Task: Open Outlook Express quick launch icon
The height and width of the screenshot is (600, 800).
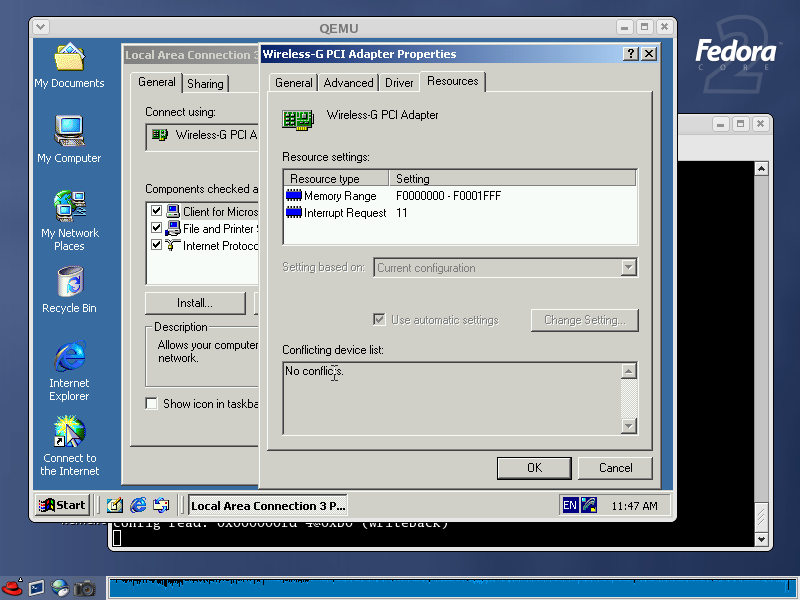Action: 161,505
